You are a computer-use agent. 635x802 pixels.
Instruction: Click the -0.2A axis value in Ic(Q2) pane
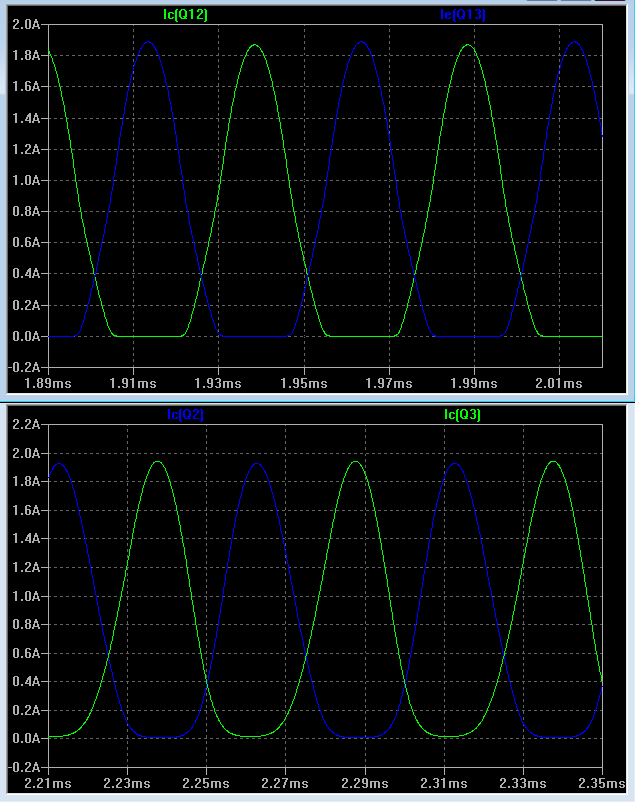[24, 767]
